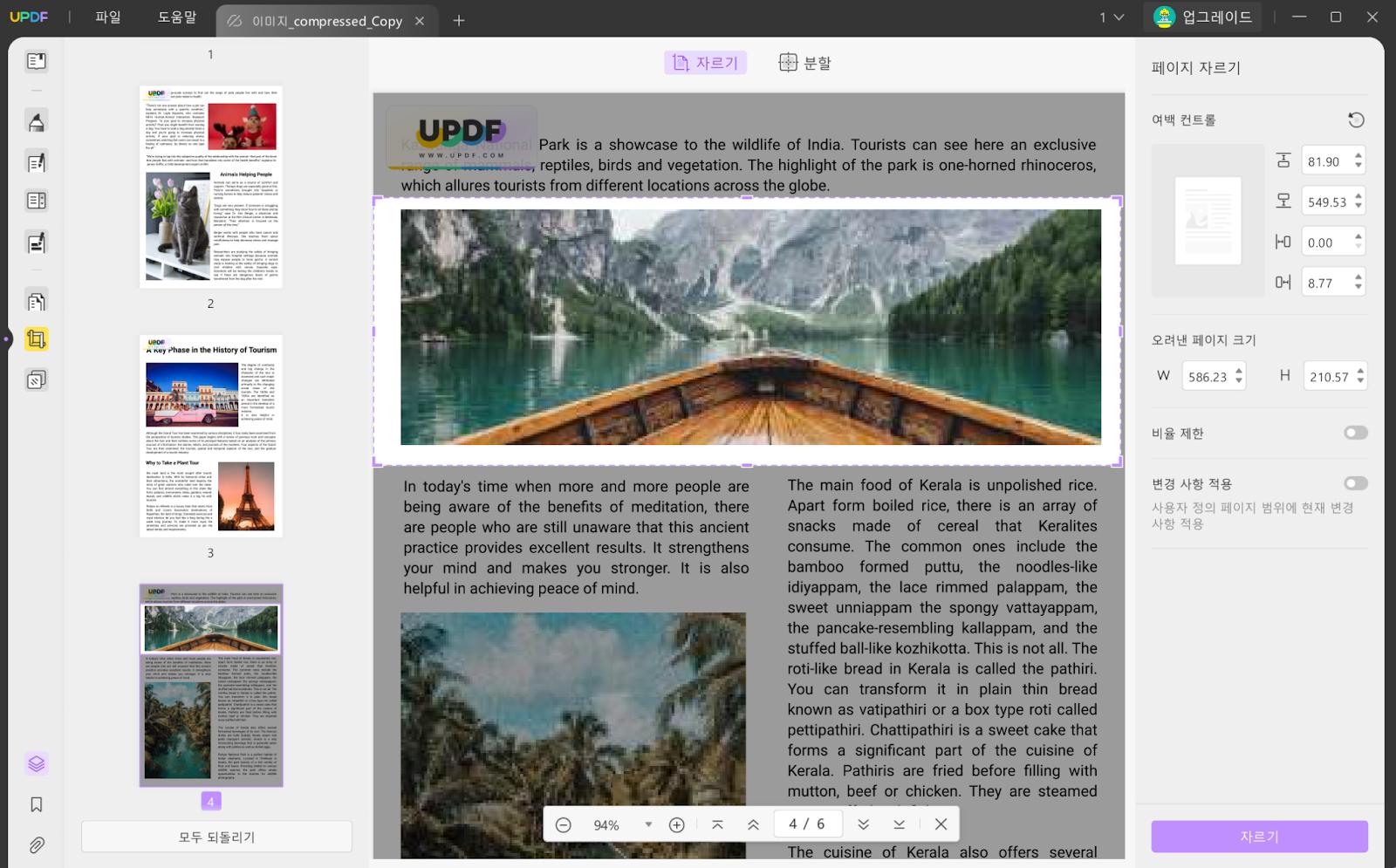The height and width of the screenshot is (868, 1396).
Task: Decrease the bottom margin 549.53 stepper
Action: (x=1358, y=207)
